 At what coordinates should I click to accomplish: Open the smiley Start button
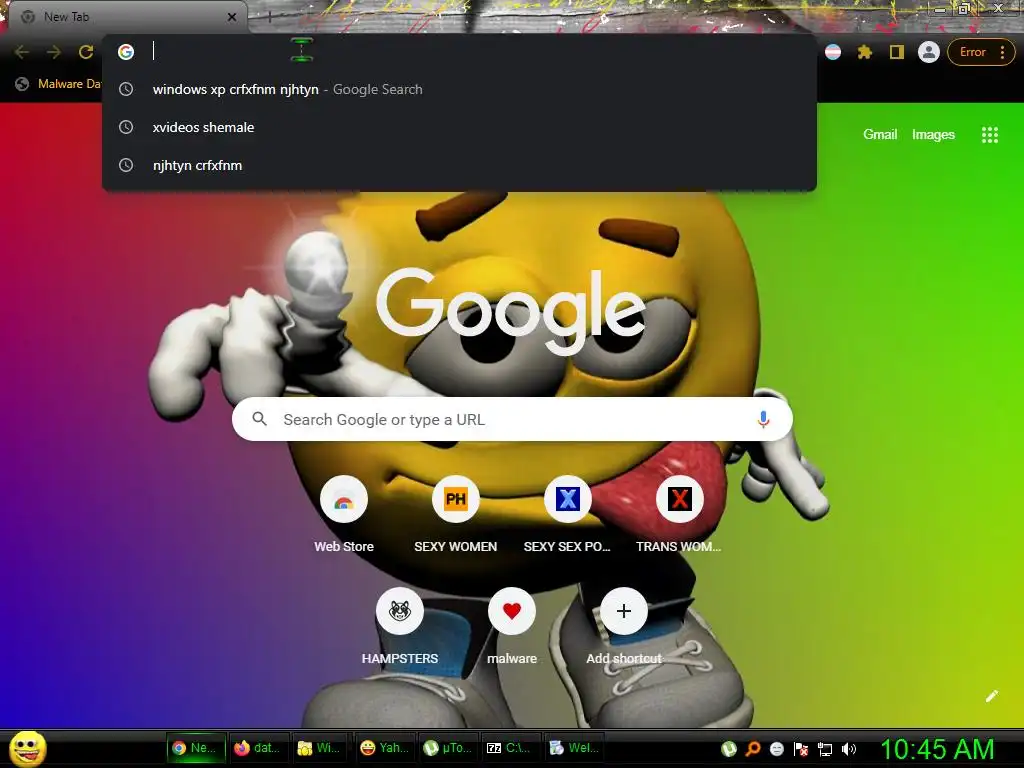(x=27, y=748)
